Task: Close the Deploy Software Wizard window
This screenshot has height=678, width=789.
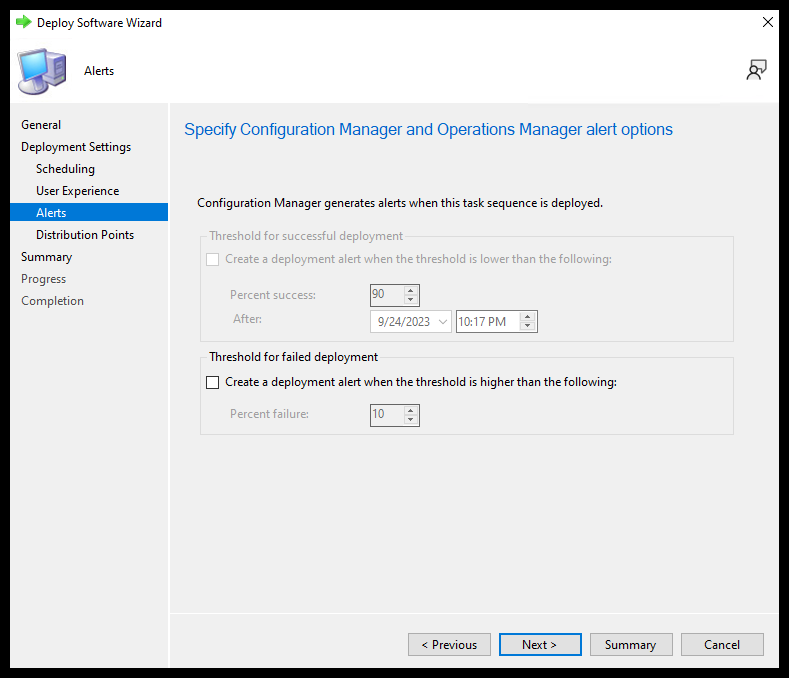Action: pos(767,22)
